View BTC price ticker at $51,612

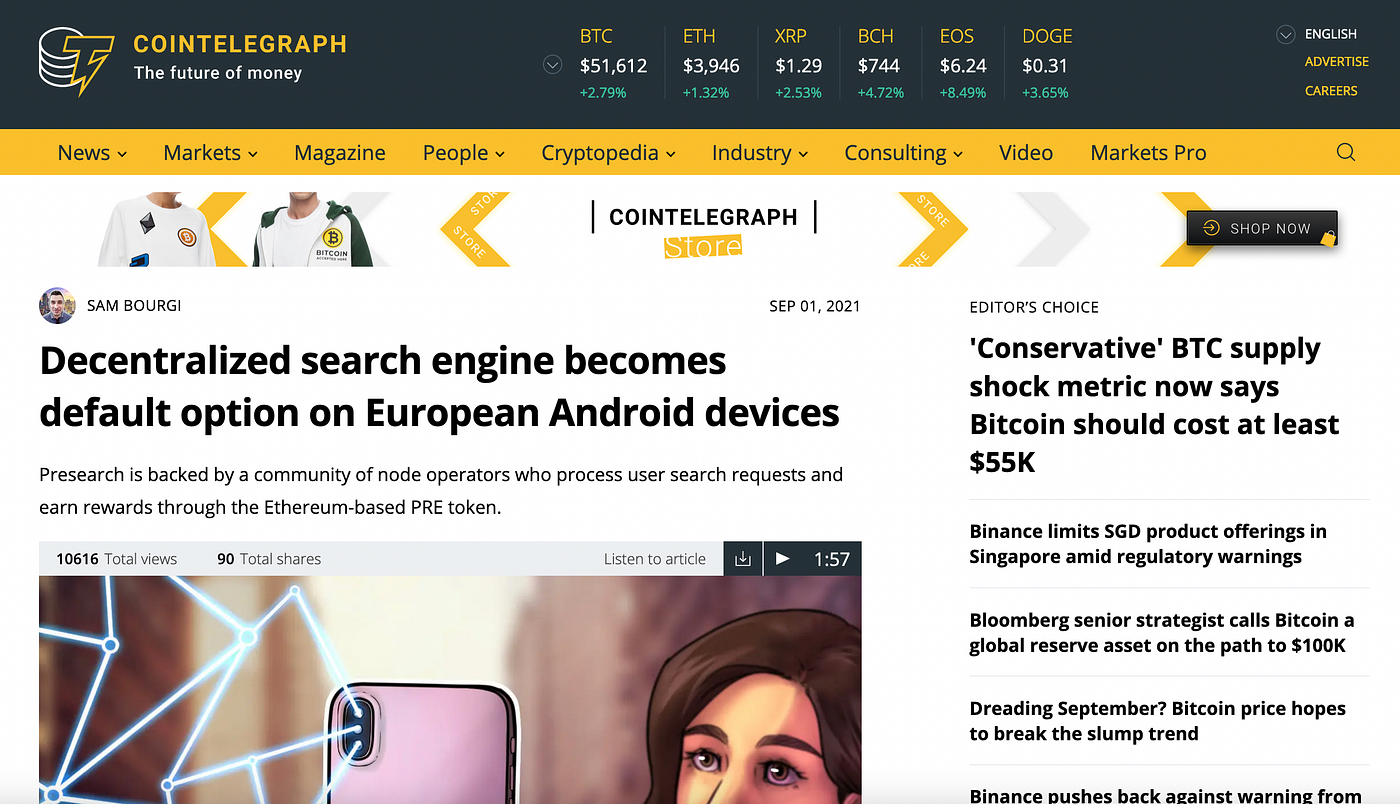click(613, 64)
